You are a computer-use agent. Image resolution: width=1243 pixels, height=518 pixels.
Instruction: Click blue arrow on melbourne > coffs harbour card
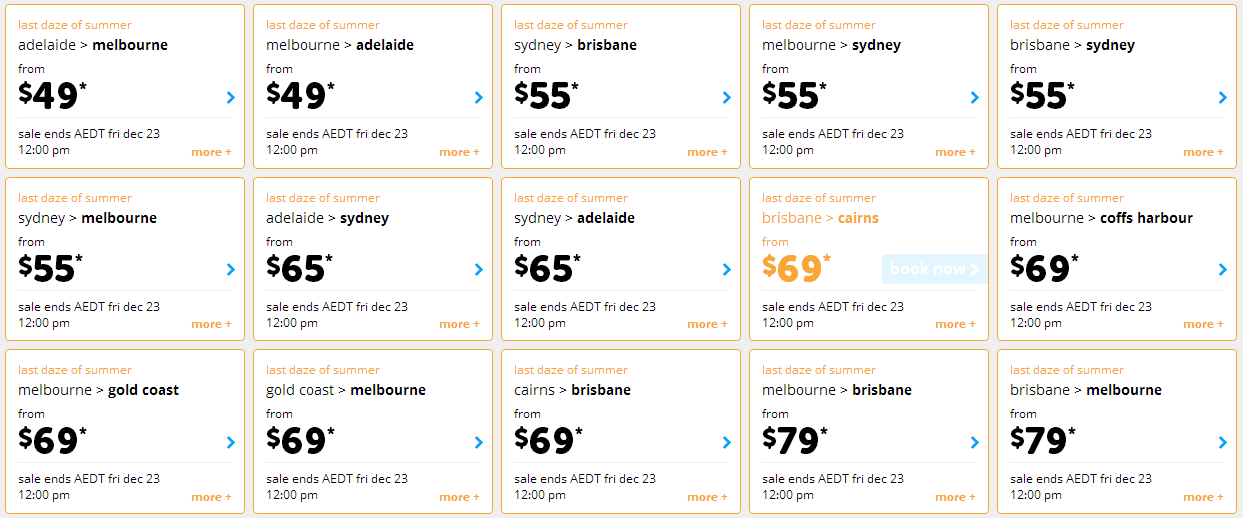pos(1223,269)
